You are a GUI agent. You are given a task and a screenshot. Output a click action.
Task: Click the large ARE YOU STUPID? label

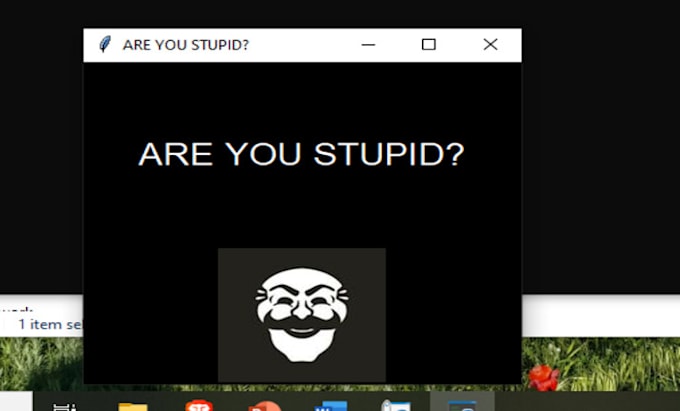(301, 154)
